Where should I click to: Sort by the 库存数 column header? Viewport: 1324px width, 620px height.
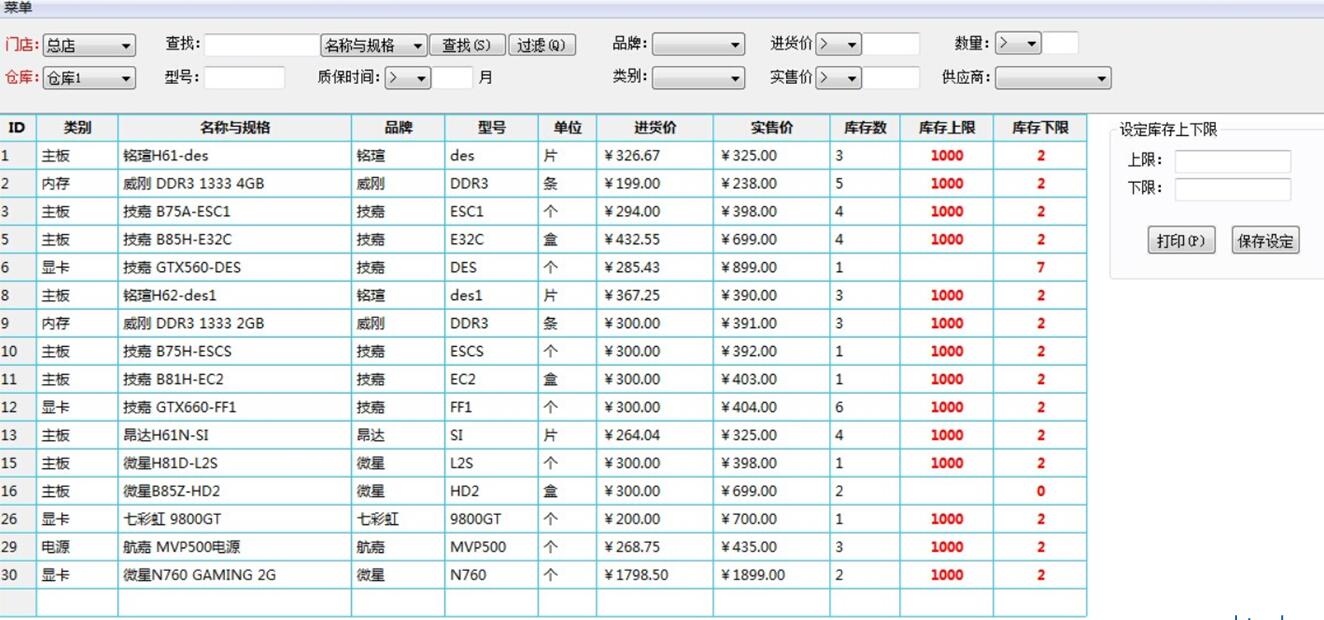point(865,128)
